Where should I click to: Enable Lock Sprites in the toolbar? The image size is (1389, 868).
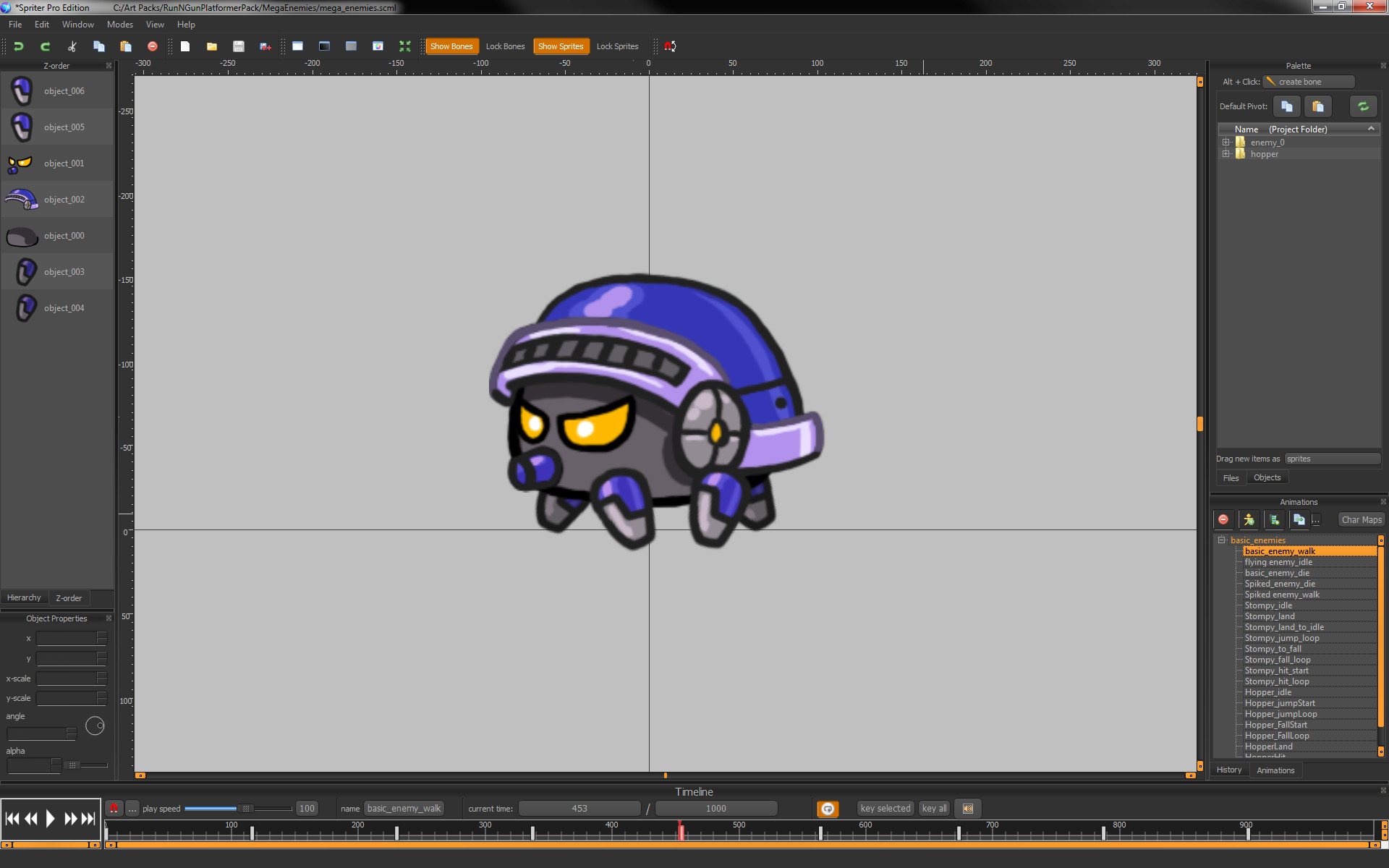coord(617,46)
